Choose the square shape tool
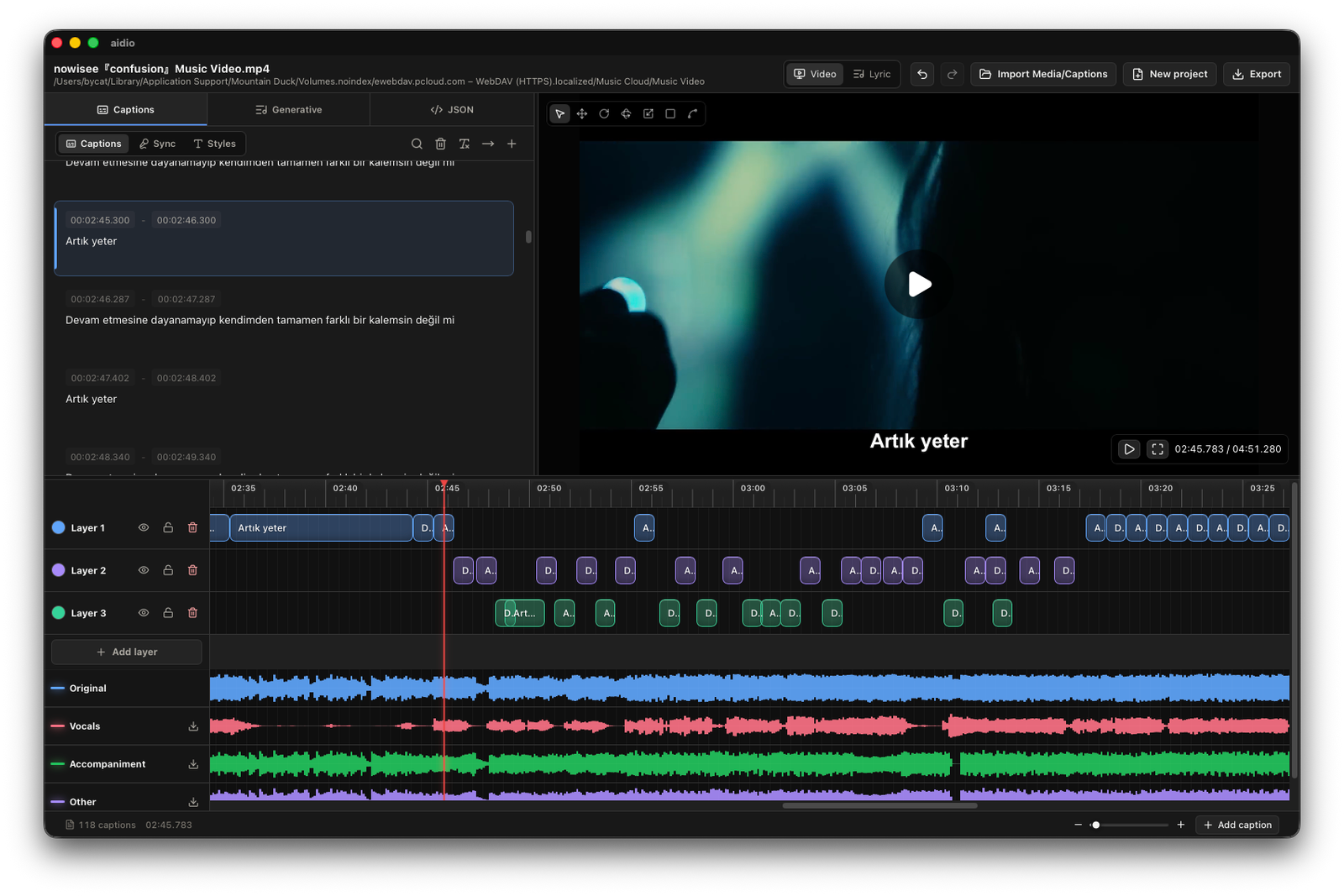The image size is (1344, 896). pyautogui.click(x=670, y=114)
